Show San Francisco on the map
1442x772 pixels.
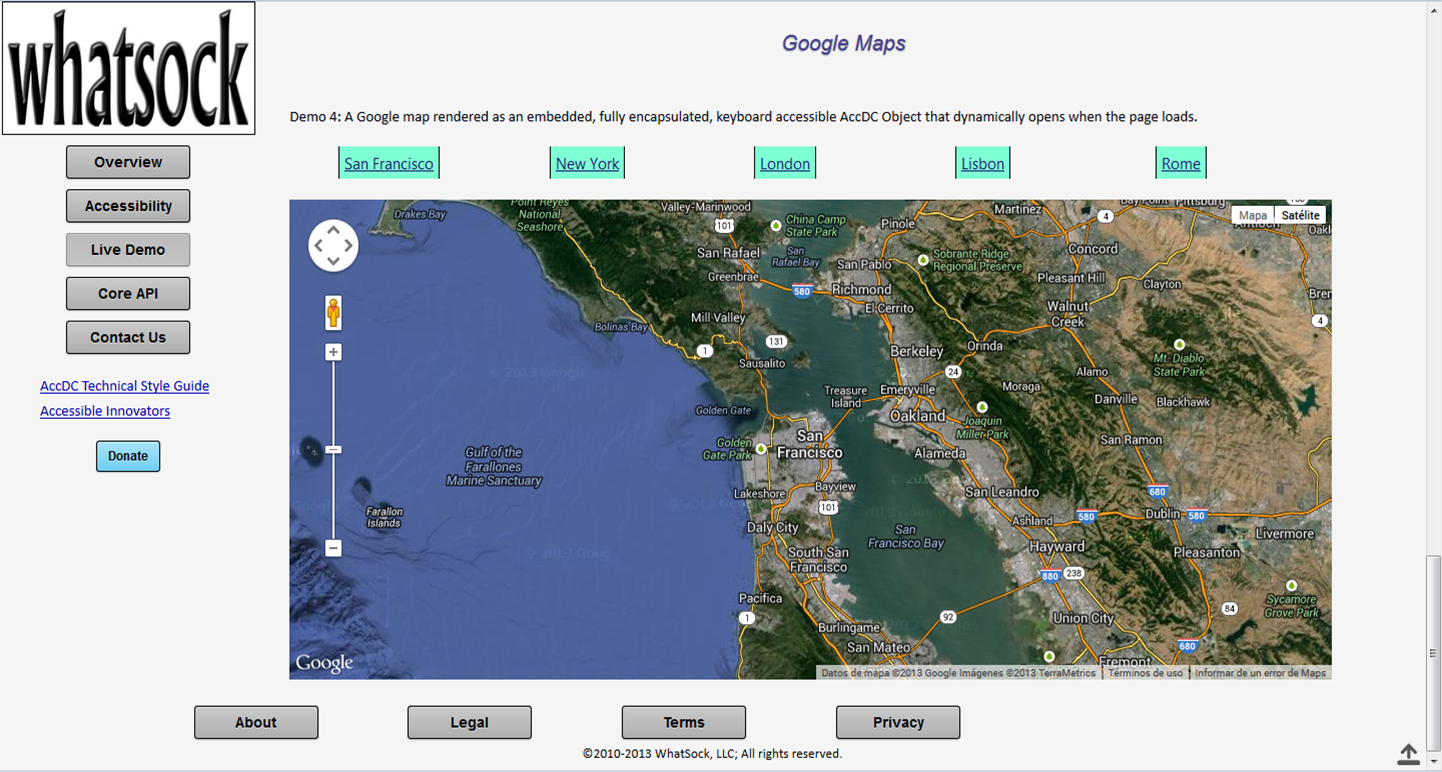click(389, 163)
